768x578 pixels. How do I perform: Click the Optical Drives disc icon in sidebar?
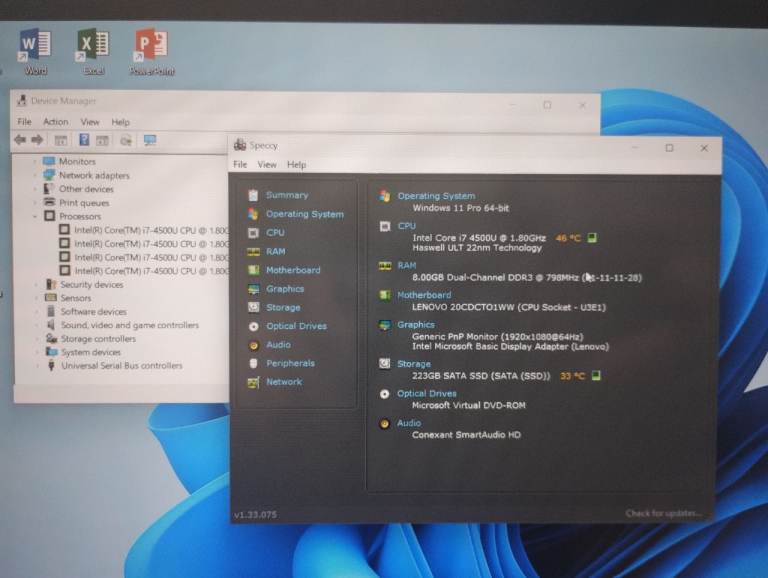[253, 326]
